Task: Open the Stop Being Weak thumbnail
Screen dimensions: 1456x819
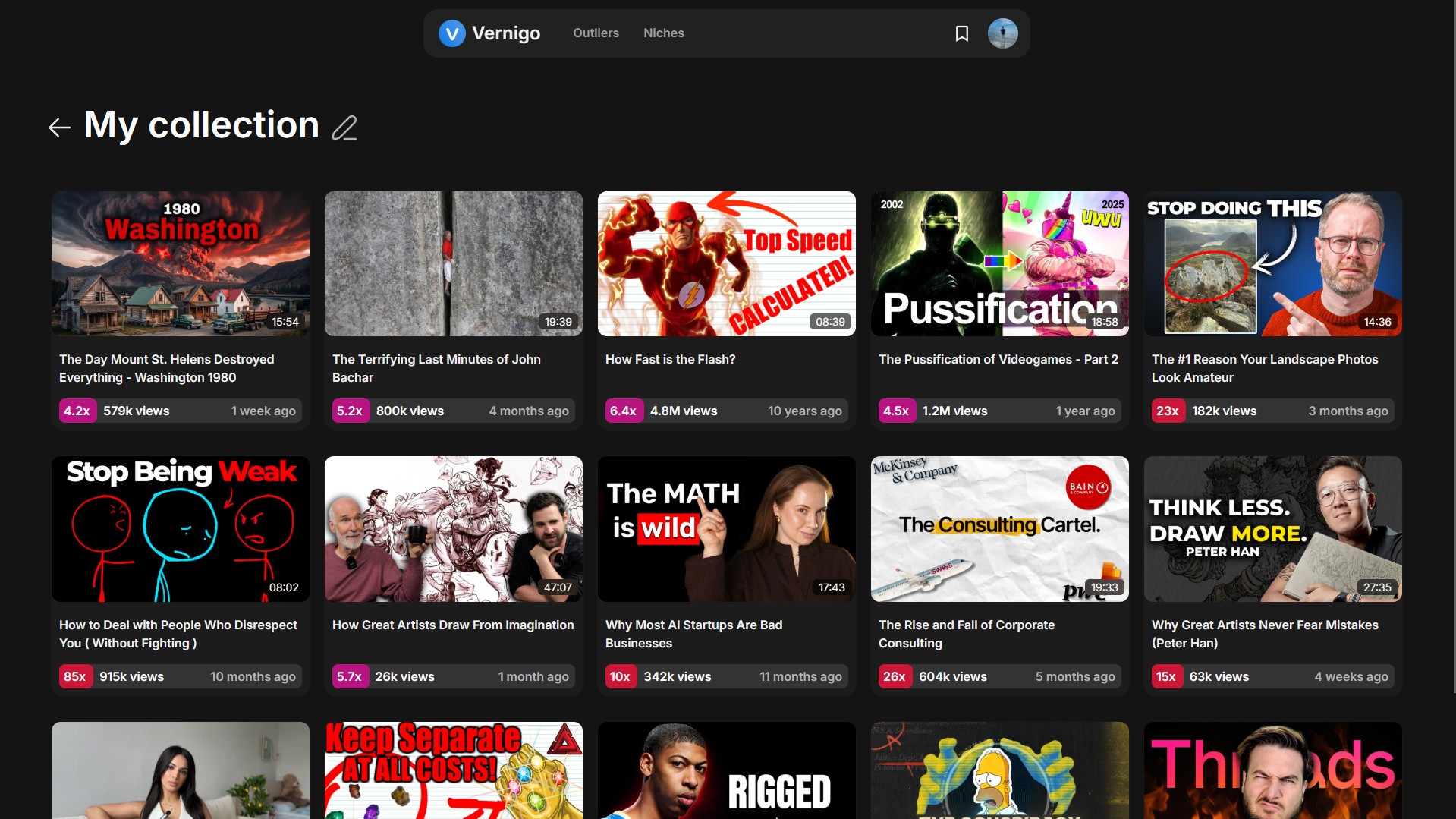Action: pos(181,529)
